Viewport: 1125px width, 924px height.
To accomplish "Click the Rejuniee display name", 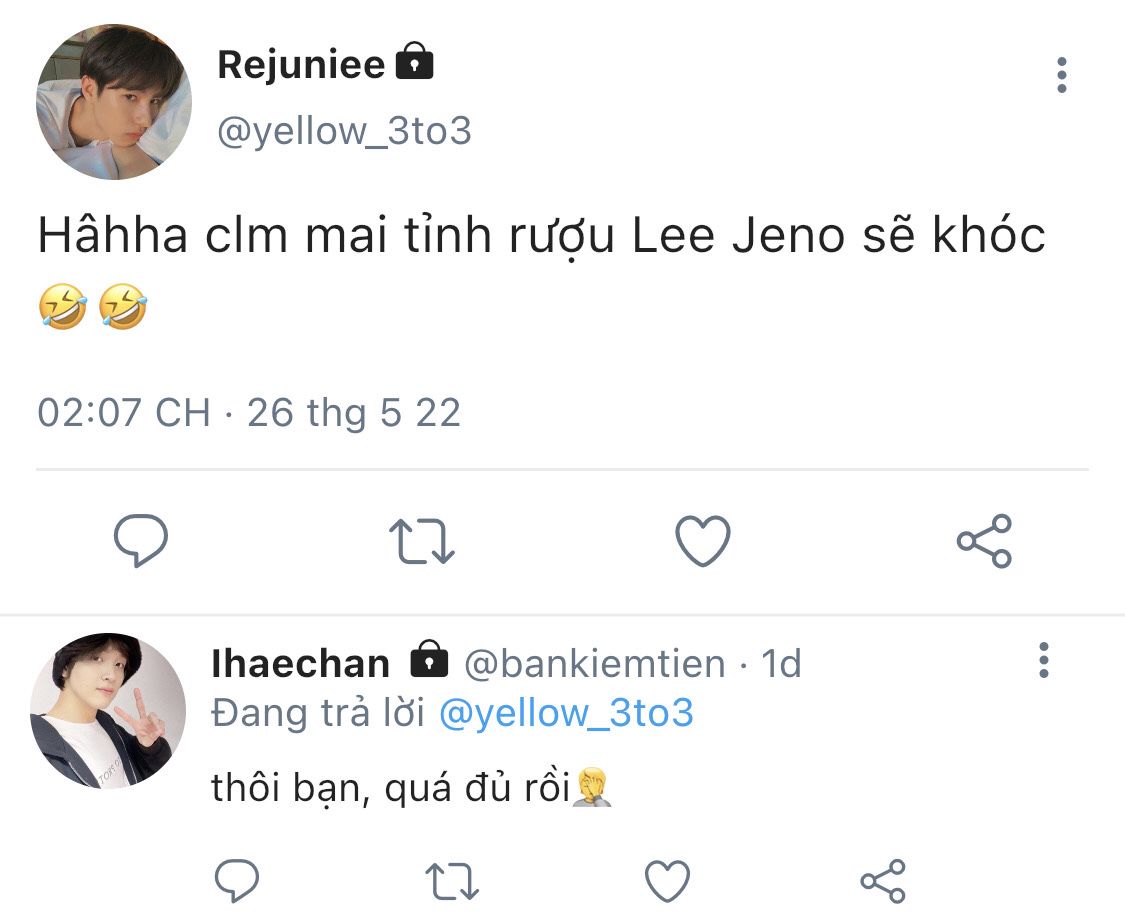I will click(x=301, y=66).
